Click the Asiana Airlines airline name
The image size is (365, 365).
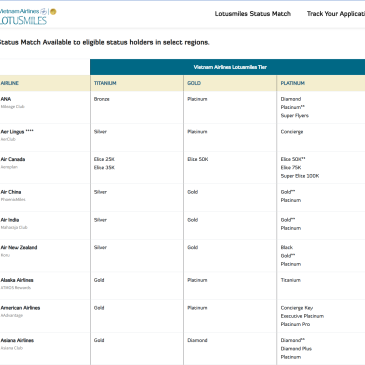[x=17, y=340]
